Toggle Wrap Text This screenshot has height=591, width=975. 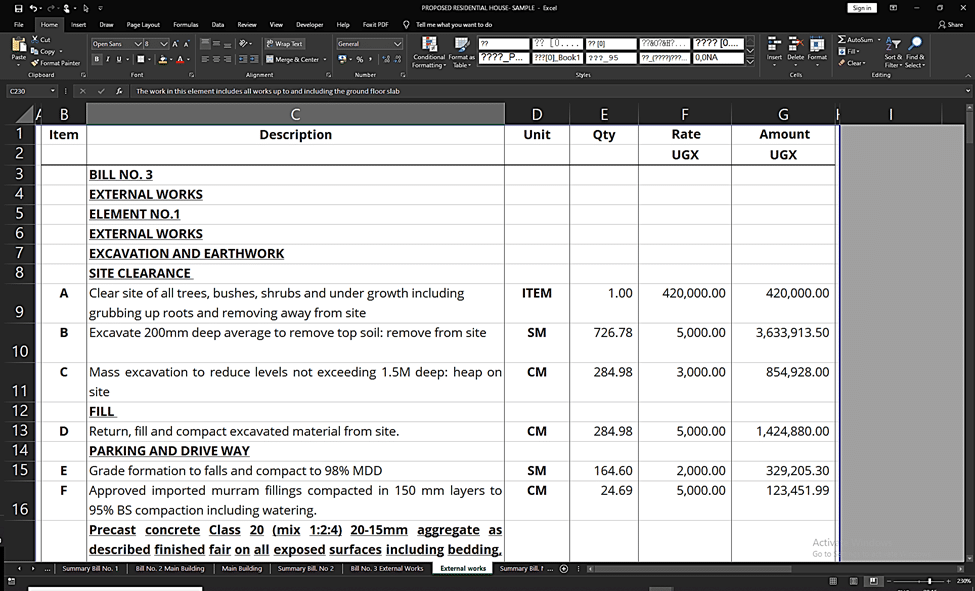[x=284, y=44]
